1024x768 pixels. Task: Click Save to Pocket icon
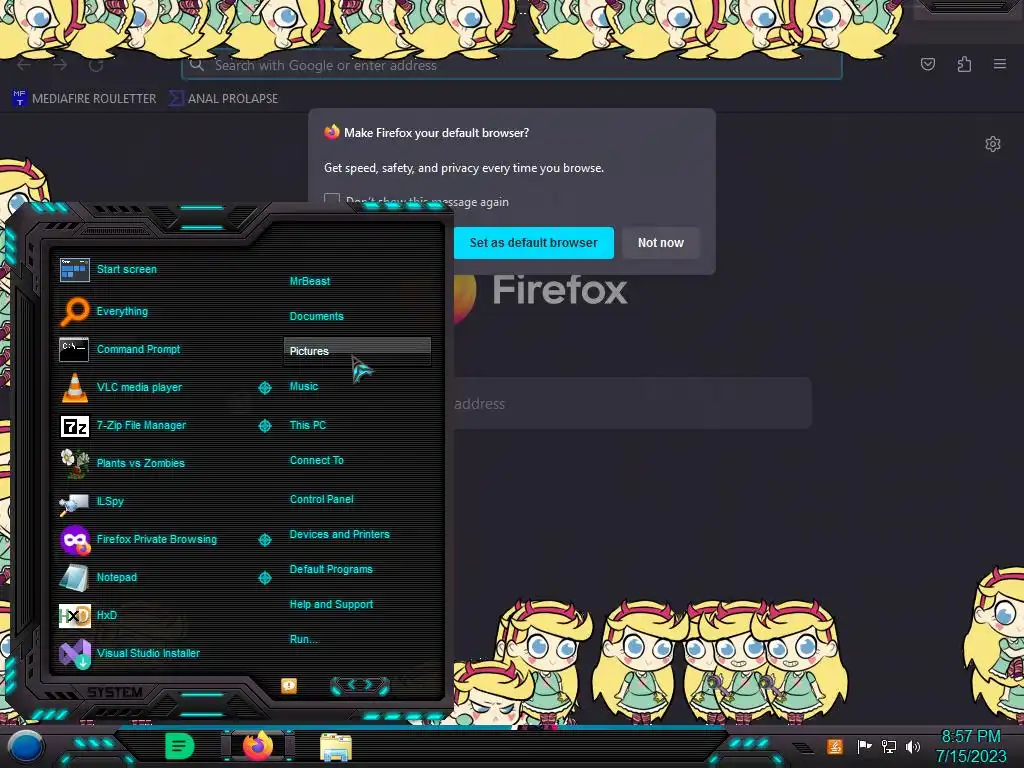click(928, 64)
